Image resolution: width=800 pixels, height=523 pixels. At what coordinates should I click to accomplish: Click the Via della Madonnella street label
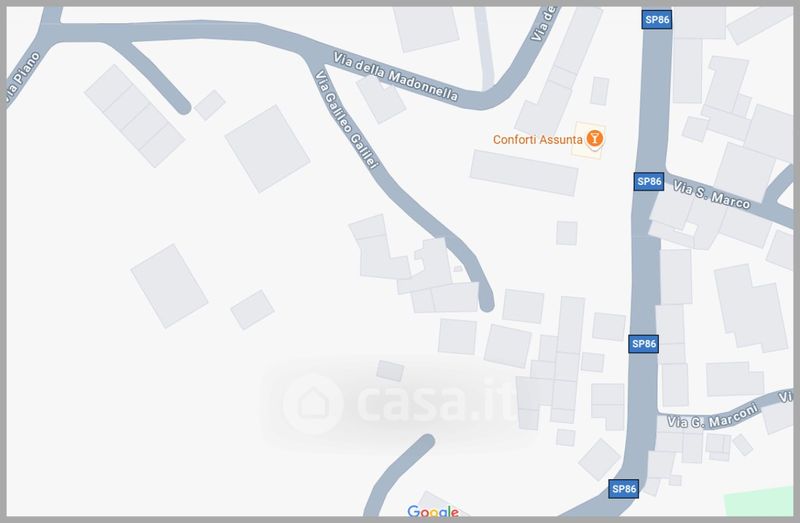click(395, 77)
